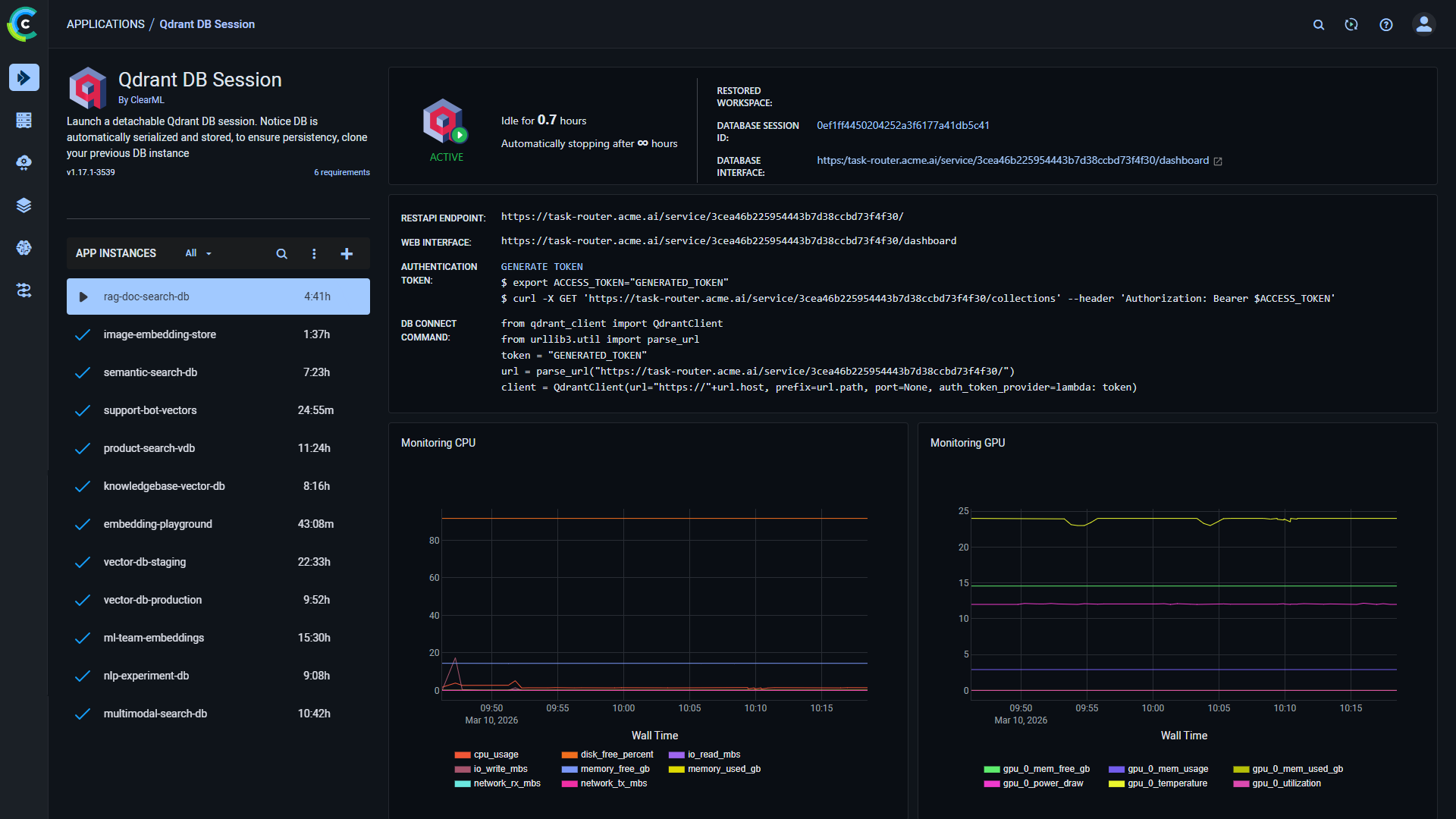Click the database session ID link

[903, 126]
